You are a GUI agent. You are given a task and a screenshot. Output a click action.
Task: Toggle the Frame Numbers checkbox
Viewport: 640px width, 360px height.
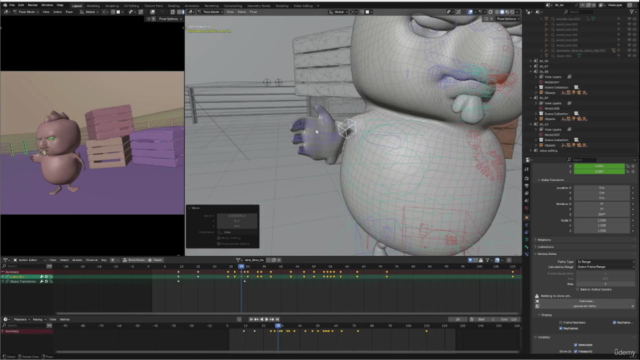click(x=561, y=322)
